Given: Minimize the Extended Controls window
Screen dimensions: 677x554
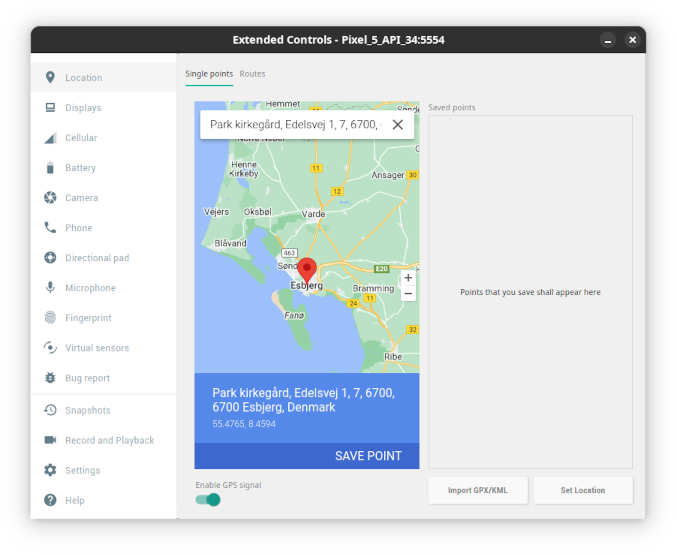Looking at the screenshot, I should click(608, 40).
